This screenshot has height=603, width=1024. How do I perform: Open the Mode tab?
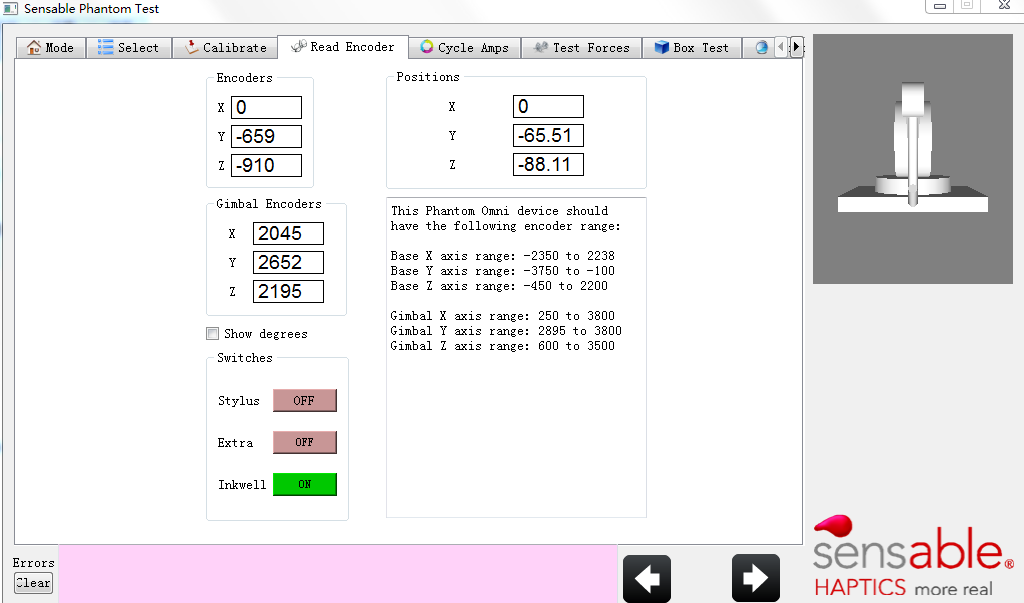pyautogui.click(x=51, y=48)
